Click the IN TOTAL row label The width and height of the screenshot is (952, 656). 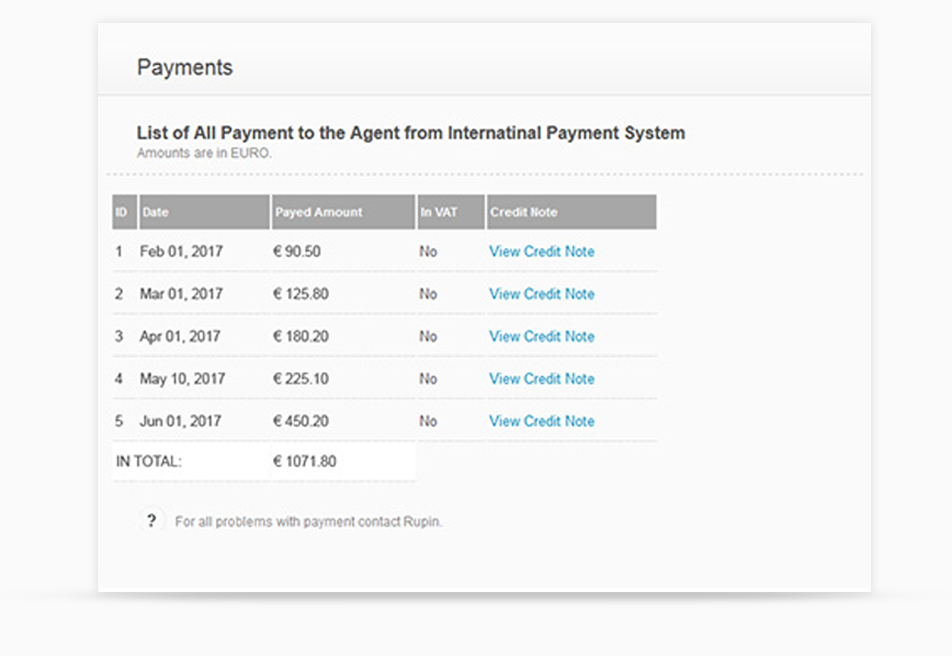(x=149, y=462)
